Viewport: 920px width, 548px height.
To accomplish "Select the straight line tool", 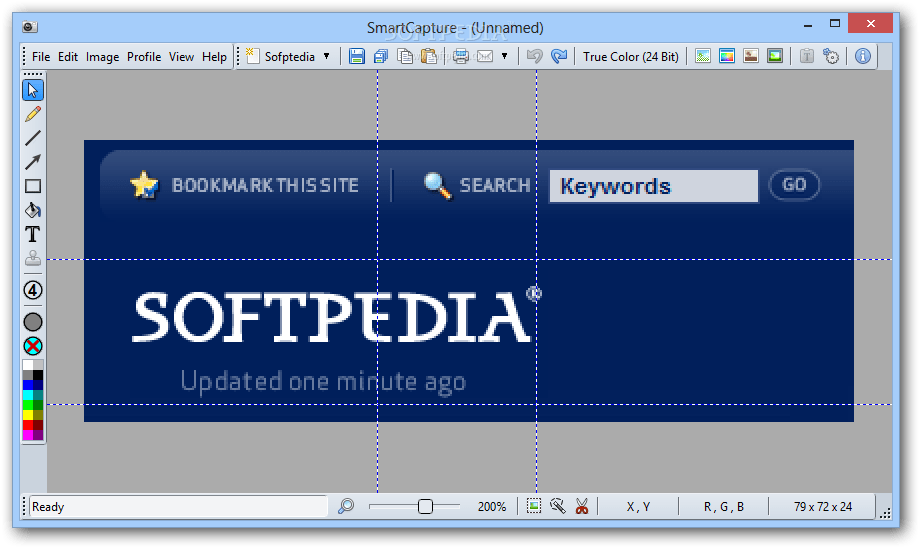I will point(33,138).
